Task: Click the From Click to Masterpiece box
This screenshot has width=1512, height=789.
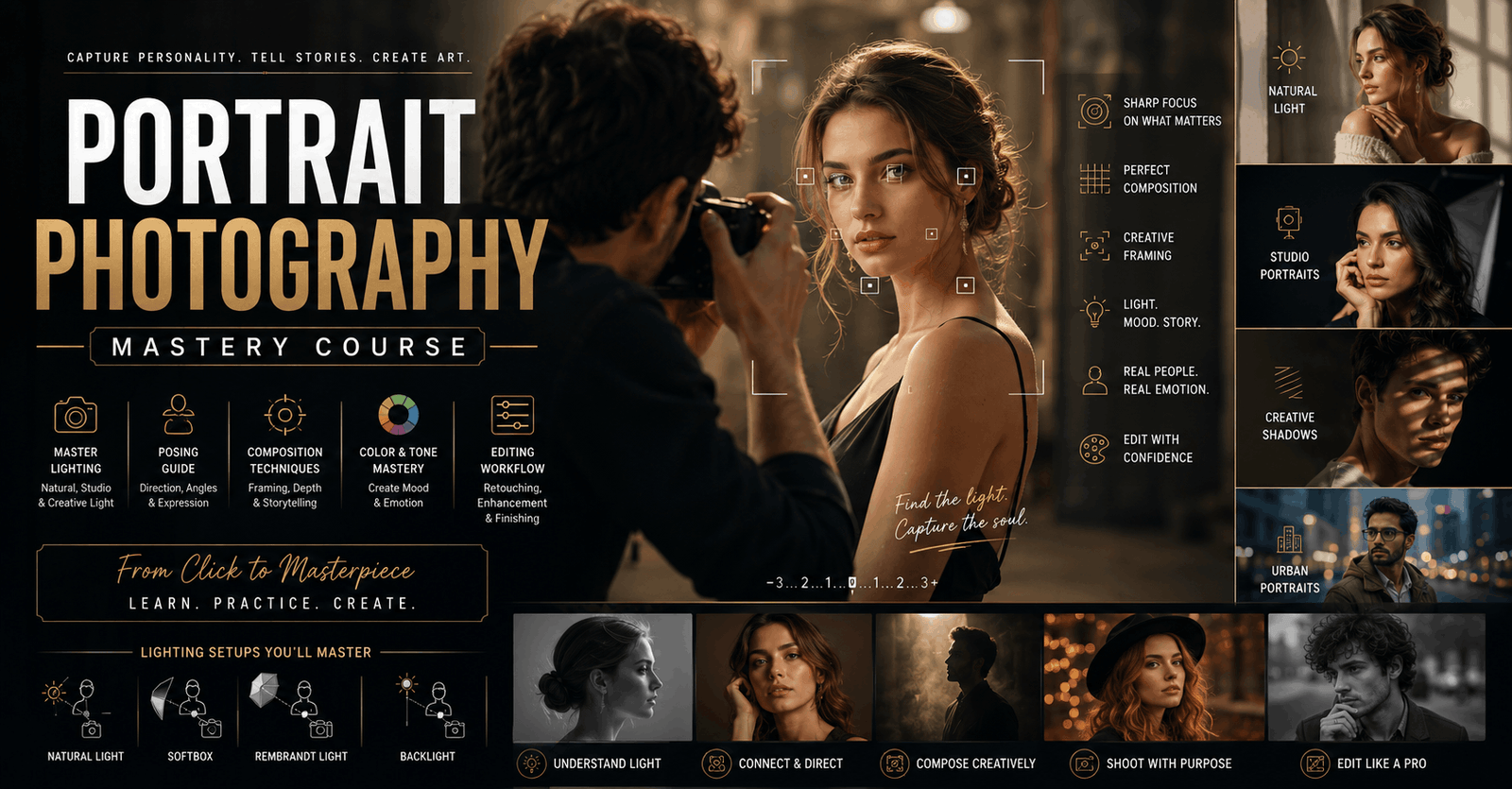Action: pos(262,583)
